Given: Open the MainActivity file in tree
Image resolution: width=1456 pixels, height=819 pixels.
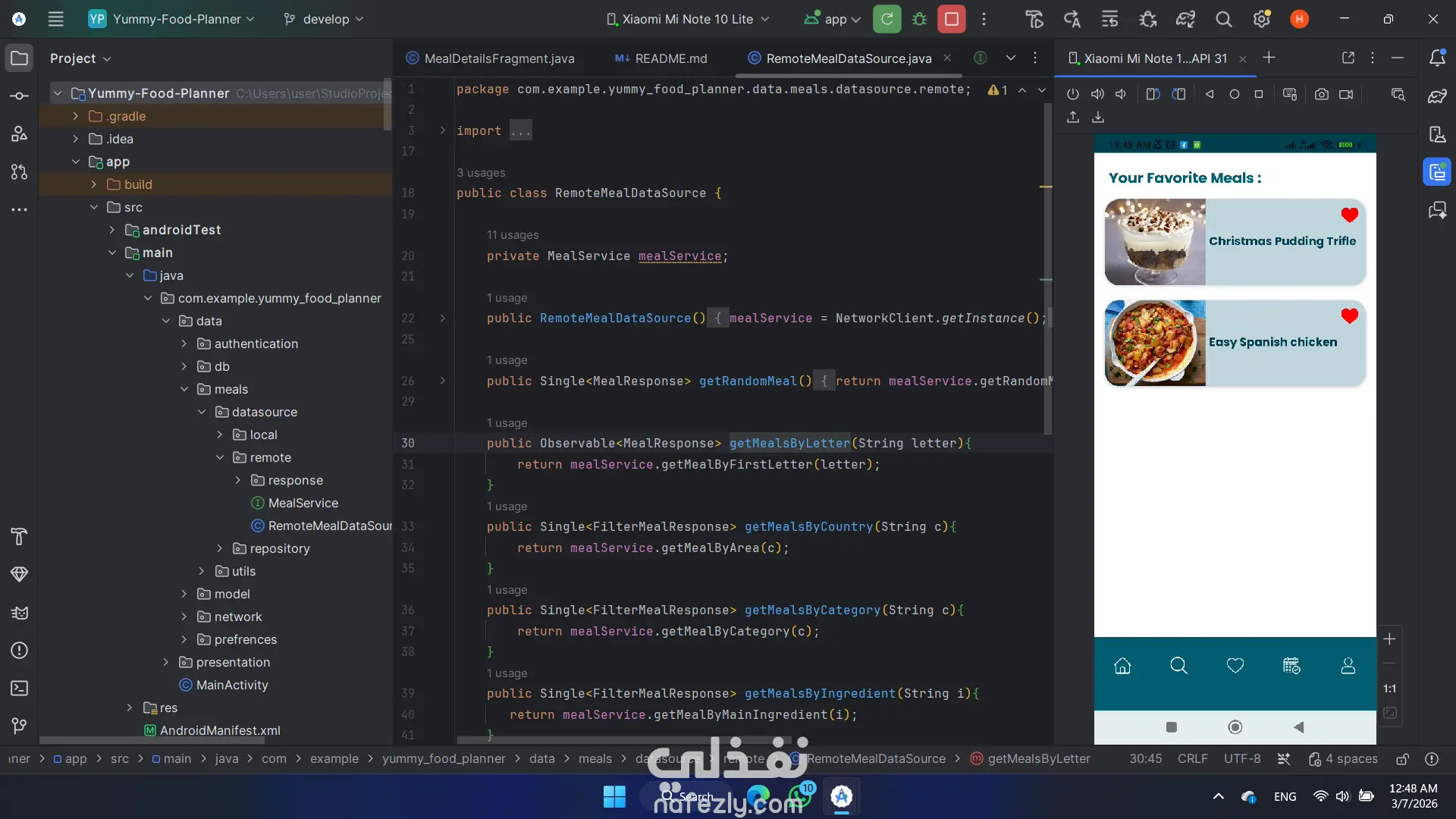Looking at the screenshot, I should [232, 685].
